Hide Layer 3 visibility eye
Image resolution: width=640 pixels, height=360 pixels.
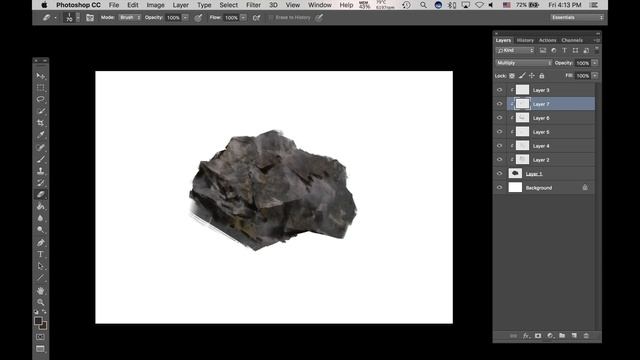pos(500,90)
